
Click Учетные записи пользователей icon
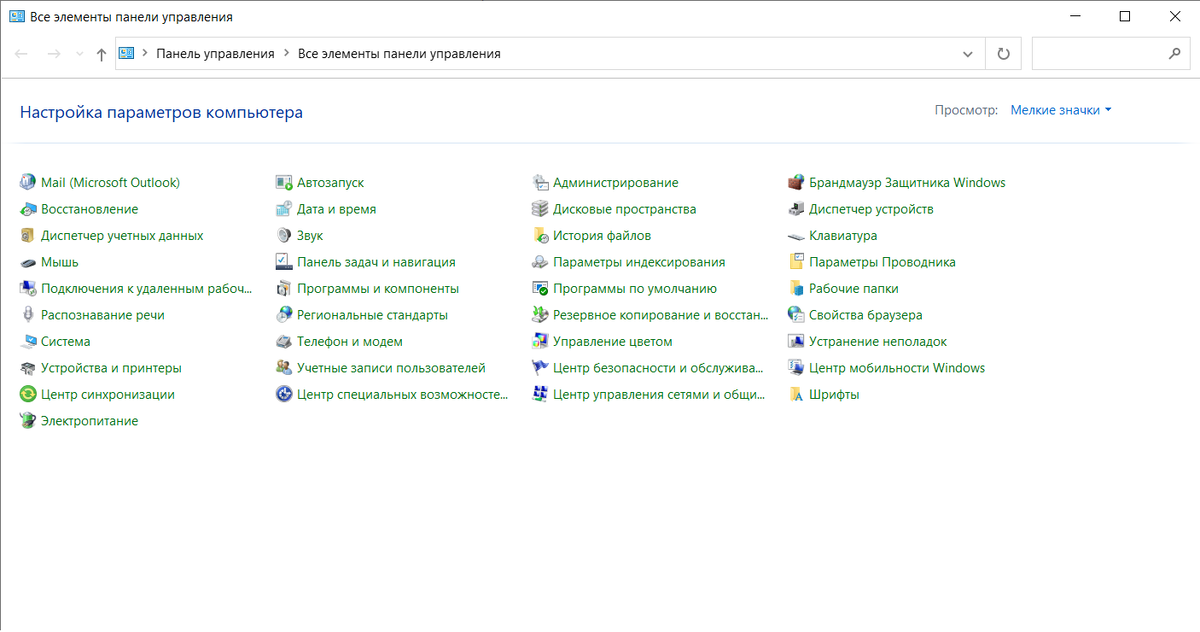pos(283,368)
